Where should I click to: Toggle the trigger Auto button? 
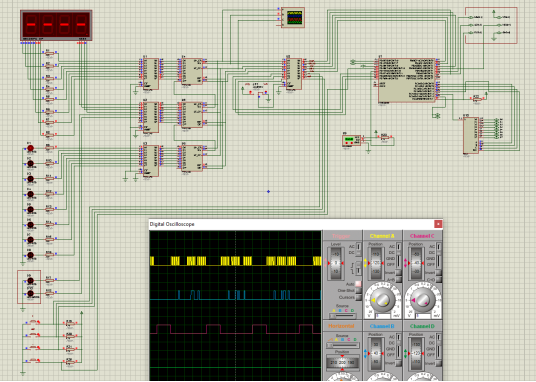tap(358, 284)
